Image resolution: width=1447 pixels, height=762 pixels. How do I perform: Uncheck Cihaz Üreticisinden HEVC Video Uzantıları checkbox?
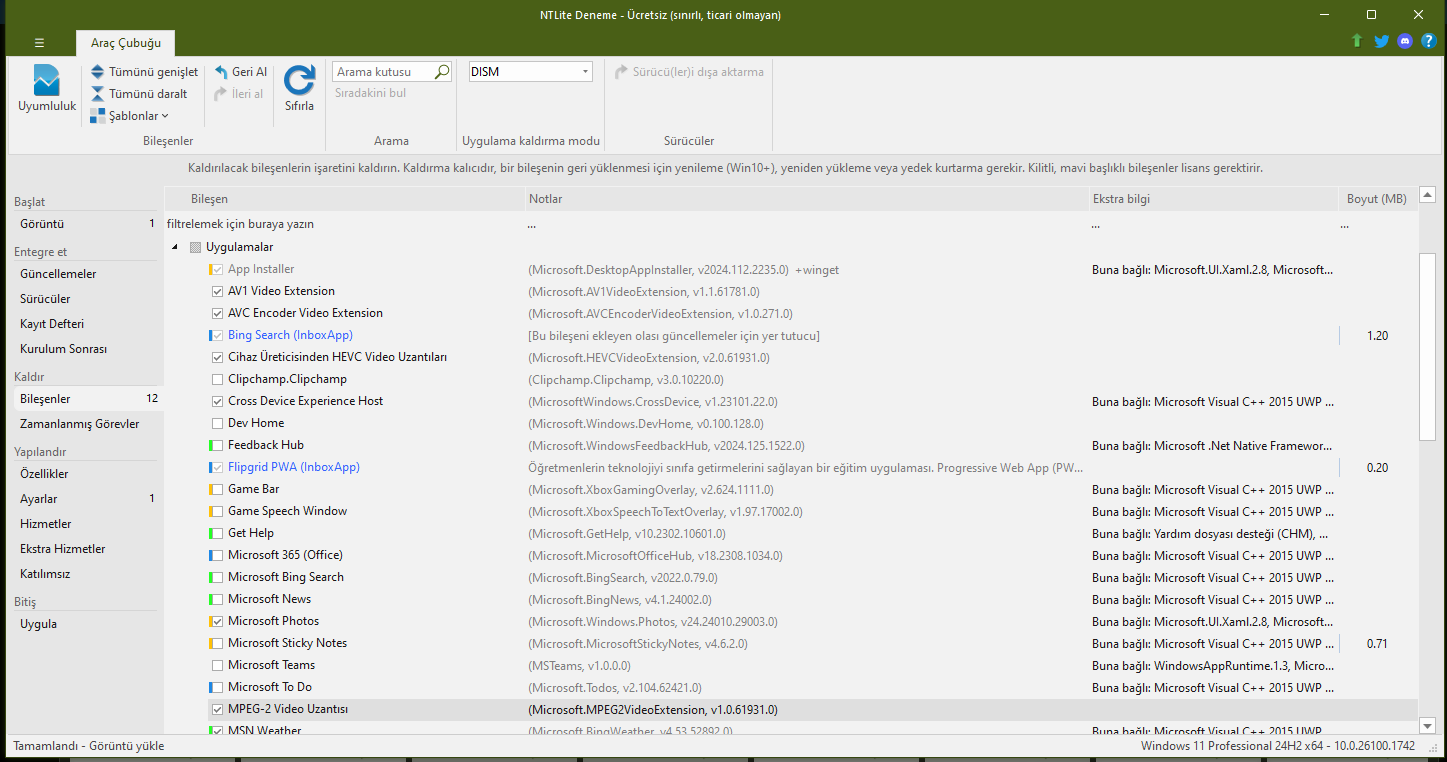pos(217,357)
